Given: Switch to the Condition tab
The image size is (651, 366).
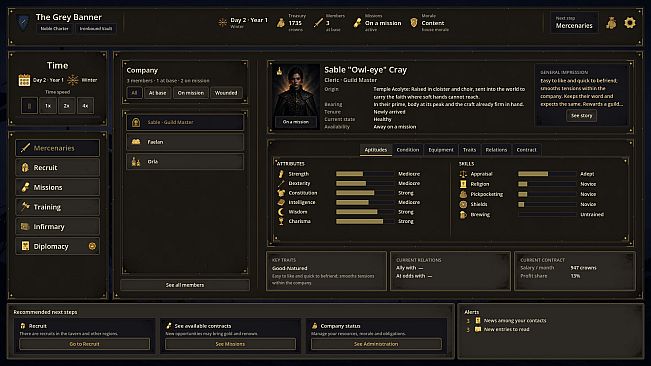Looking at the screenshot, I should (408, 150).
